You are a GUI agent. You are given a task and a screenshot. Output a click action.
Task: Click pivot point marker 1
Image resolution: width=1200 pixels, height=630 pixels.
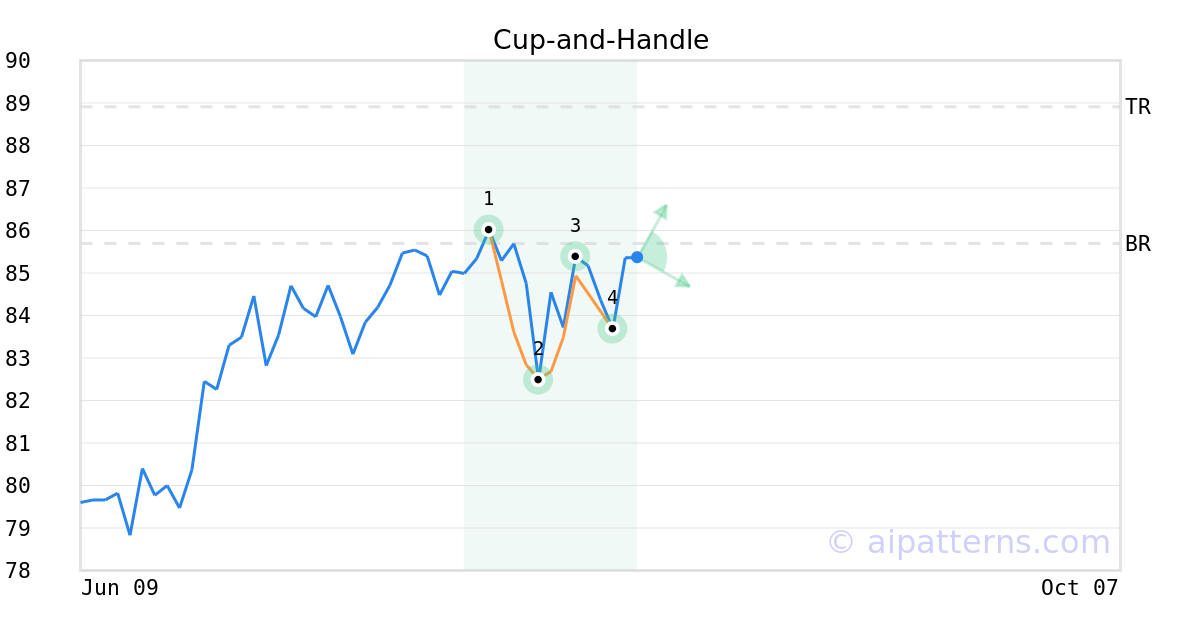(x=488, y=229)
